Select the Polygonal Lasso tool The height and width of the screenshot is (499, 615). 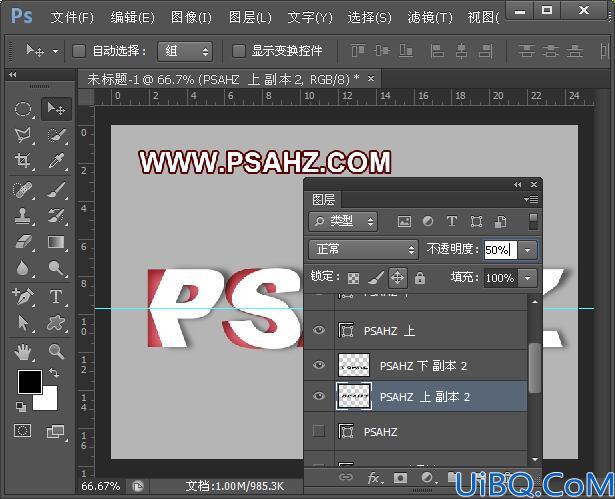(x=23, y=135)
